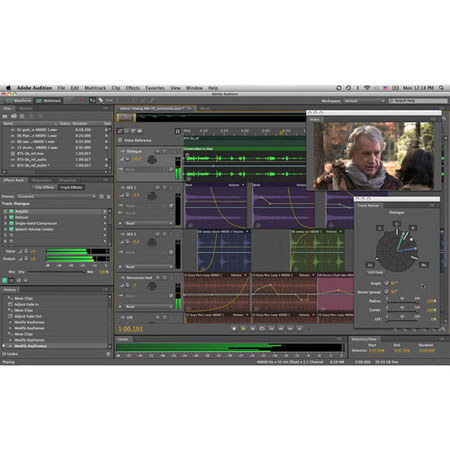
Task: Click the SFX 2 track surround panner
Action: pos(152,242)
